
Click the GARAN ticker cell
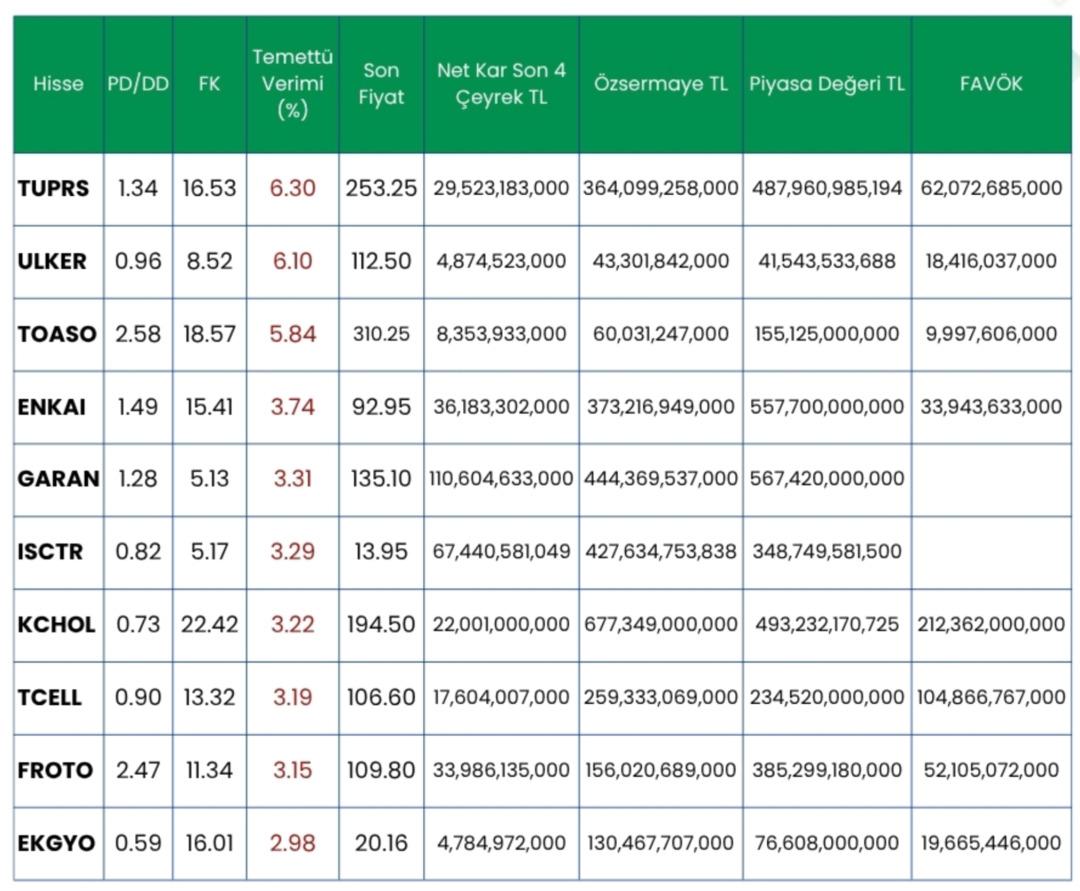pyautogui.click(x=58, y=479)
